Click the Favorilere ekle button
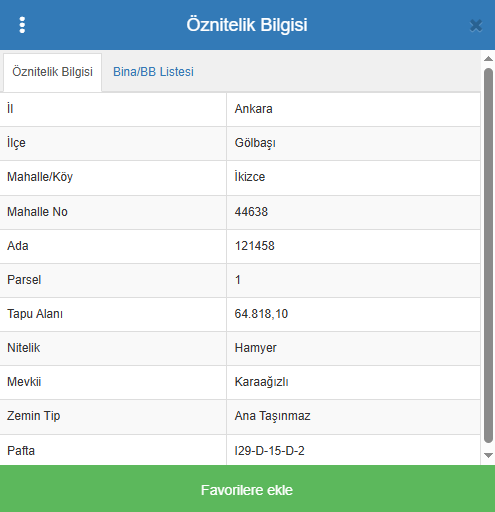The width and height of the screenshot is (495, 512). tap(247, 489)
